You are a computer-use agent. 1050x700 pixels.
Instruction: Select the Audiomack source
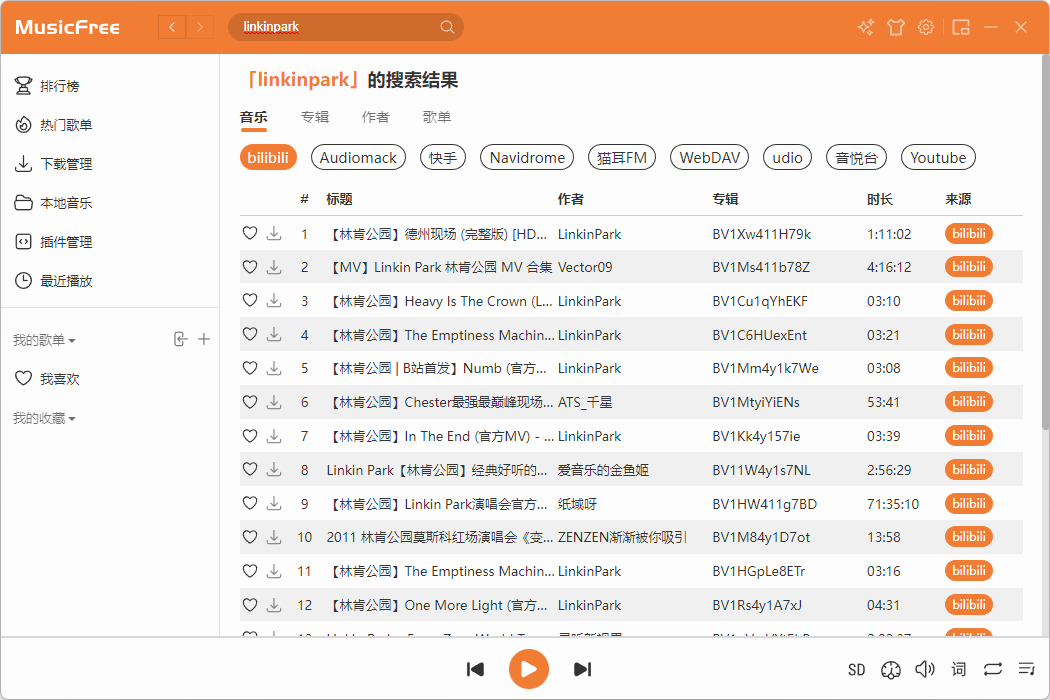click(x=358, y=157)
